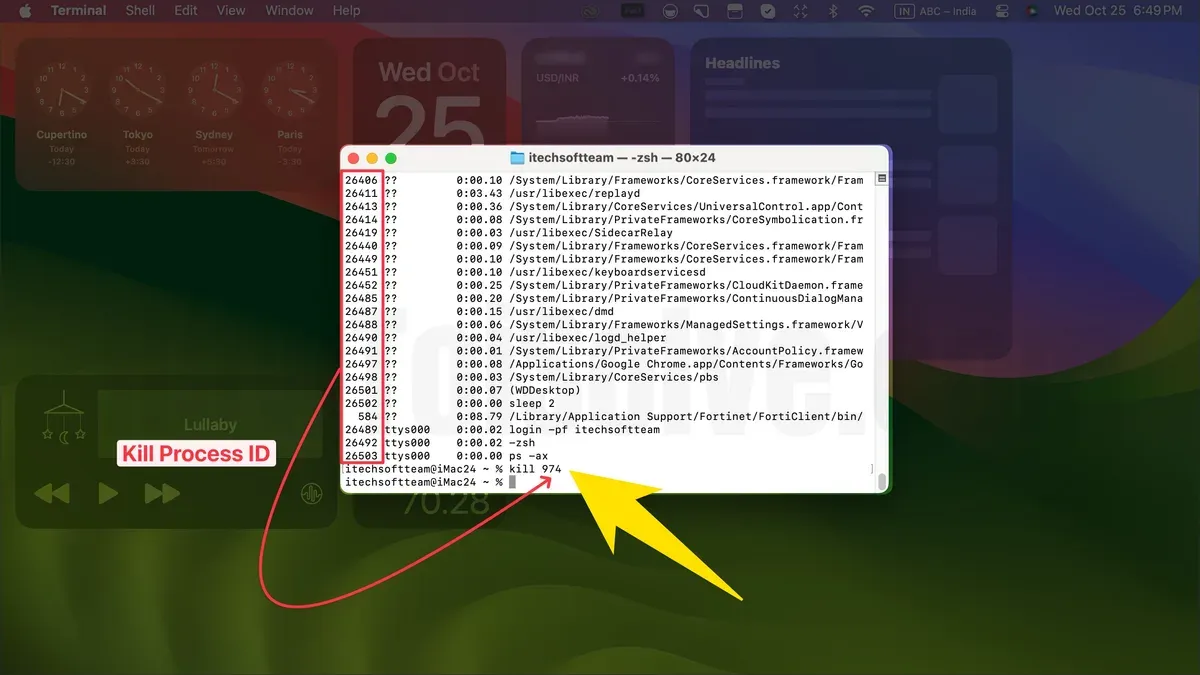This screenshot has height=675, width=1200.
Task: Open the Wi-Fi status menu
Action: tap(866, 11)
